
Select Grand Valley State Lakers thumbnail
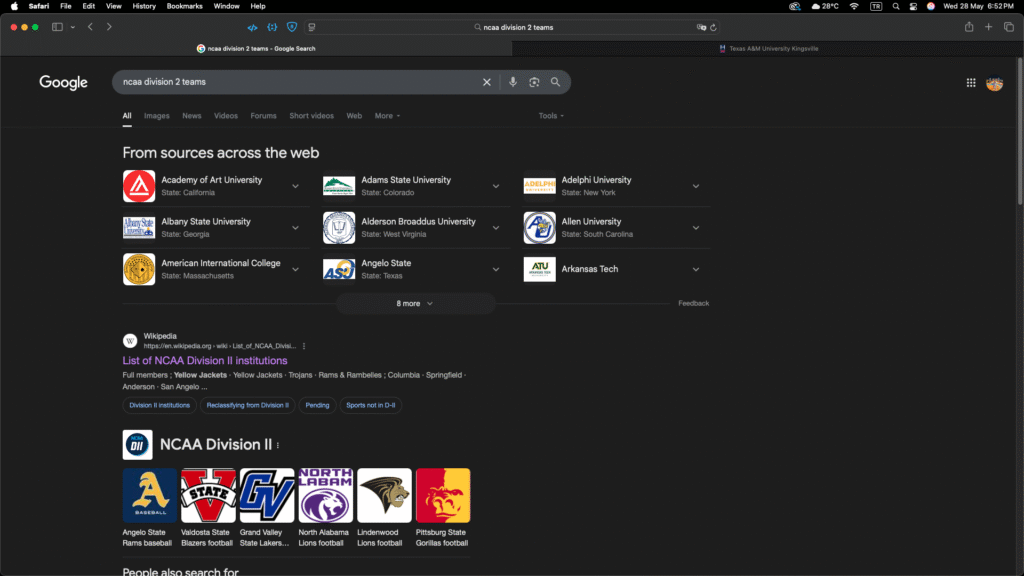pos(267,496)
